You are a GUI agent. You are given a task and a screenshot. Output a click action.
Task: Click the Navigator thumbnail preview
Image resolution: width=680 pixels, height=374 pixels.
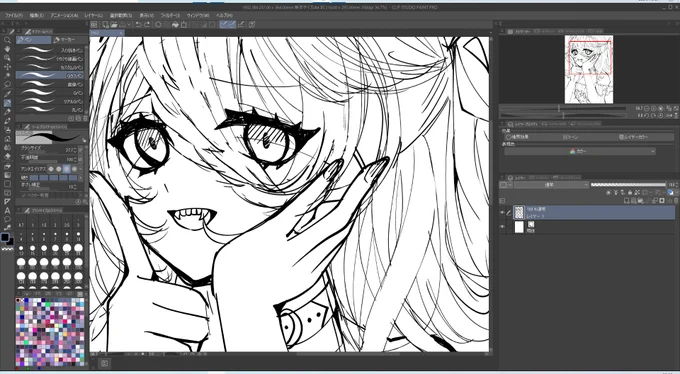pos(588,69)
